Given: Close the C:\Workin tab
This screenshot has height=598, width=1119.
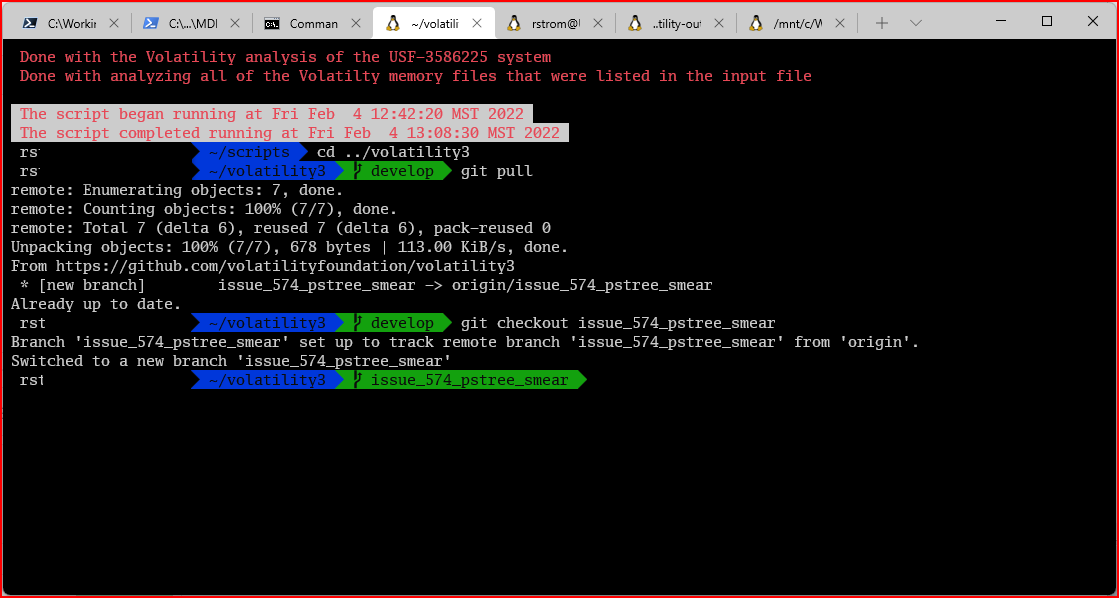Looking at the screenshot, I should coord(113,21).
